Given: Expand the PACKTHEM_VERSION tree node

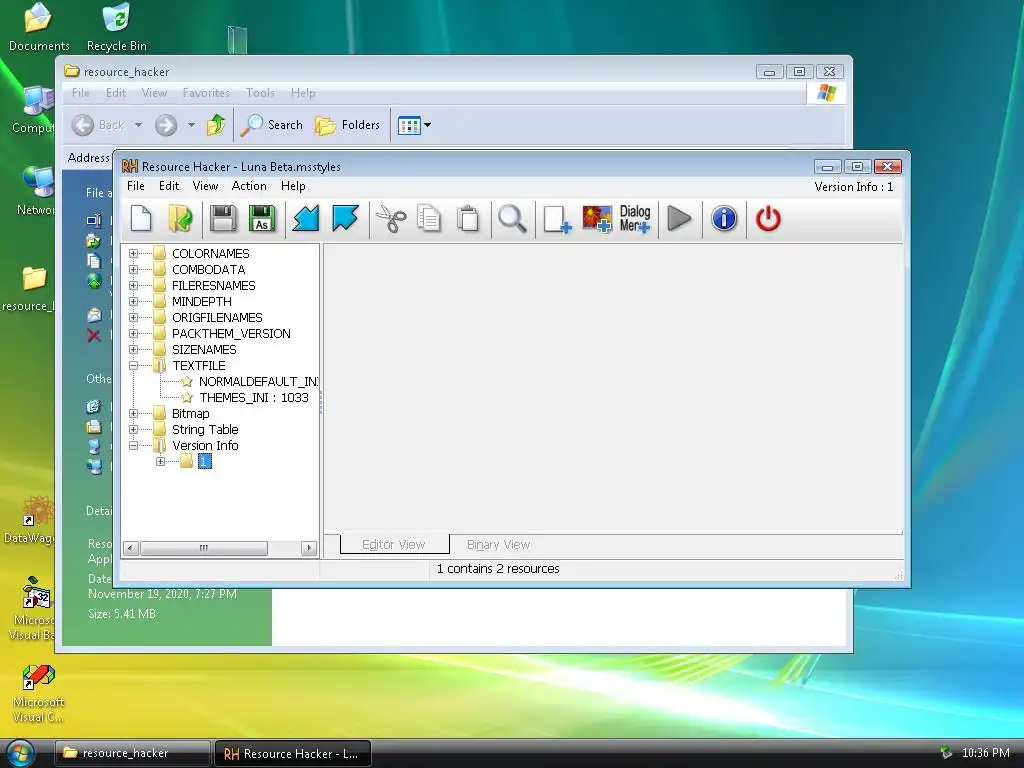Looking at the screenshot, I should coord(133,333).
